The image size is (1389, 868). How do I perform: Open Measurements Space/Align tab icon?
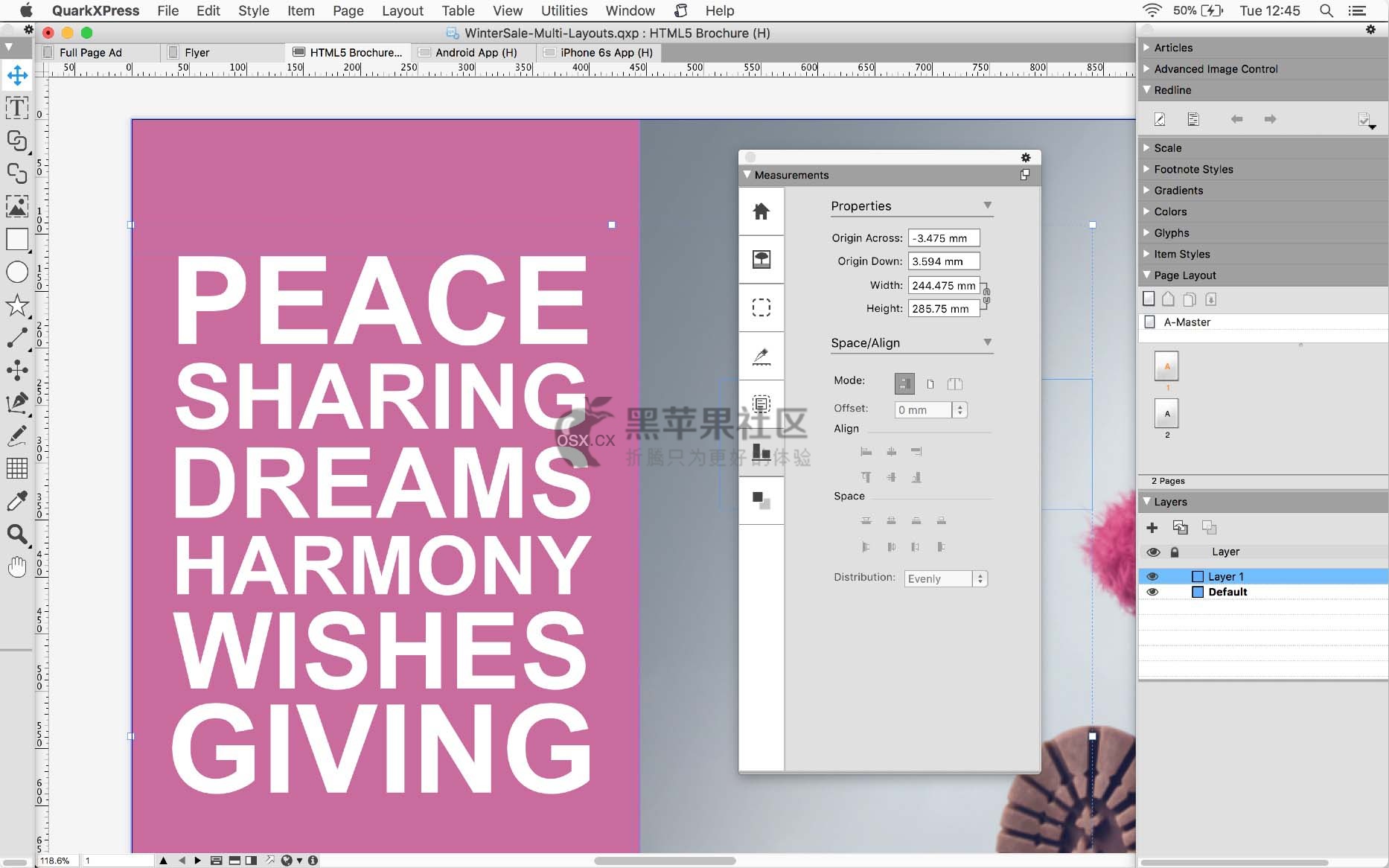[x=761, y=452]
